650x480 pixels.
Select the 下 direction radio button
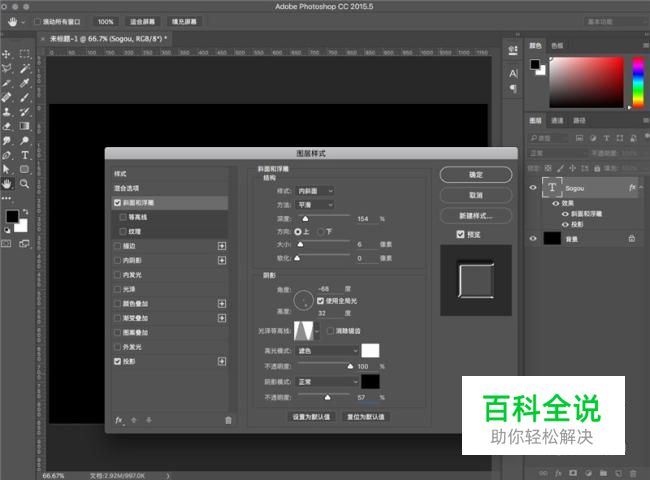[320, 231]
